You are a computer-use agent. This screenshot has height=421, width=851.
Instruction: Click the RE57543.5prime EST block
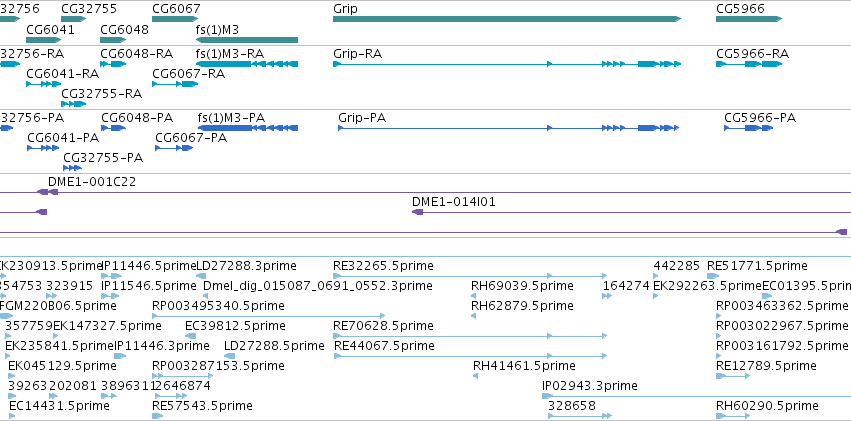click(x=157, y=416)
